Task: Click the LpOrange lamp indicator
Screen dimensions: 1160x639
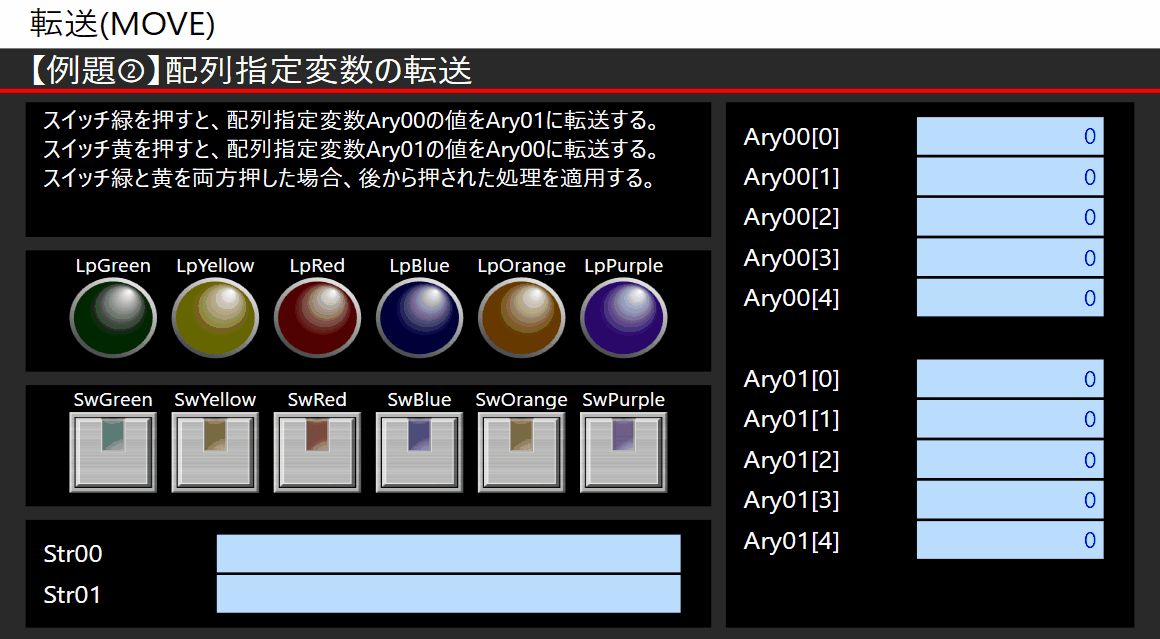Action: click(x=522, y=318)
